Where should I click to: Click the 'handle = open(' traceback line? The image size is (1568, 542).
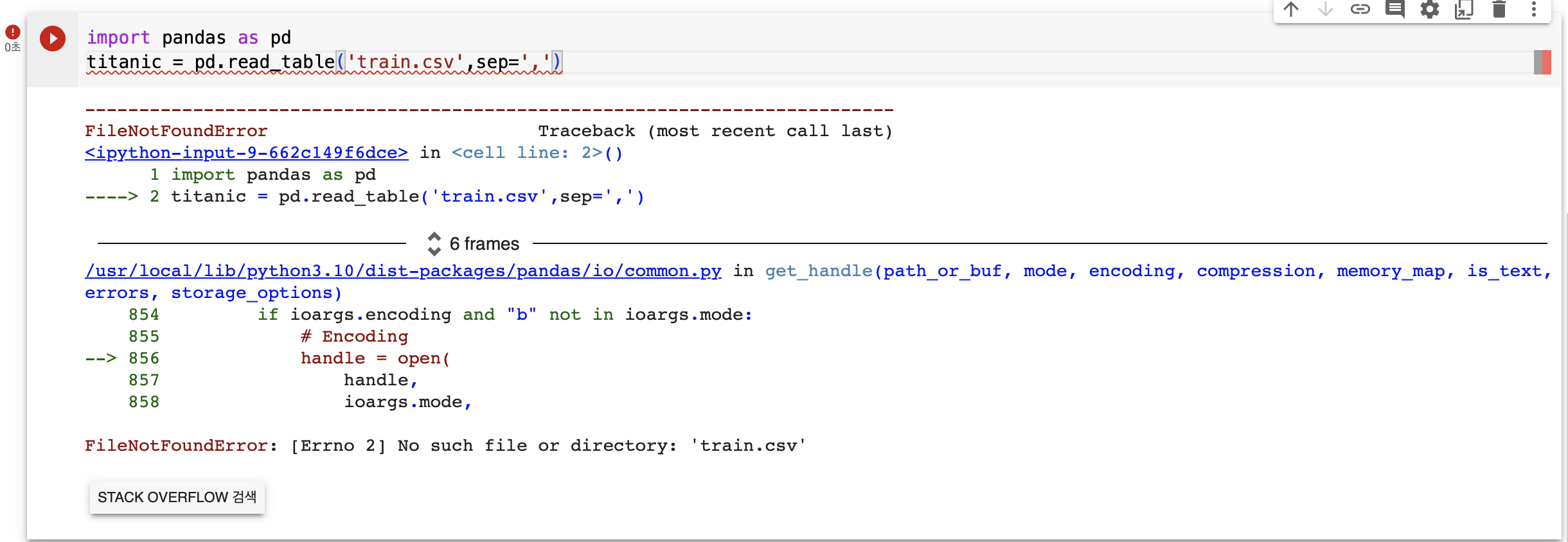click(375, 358)
